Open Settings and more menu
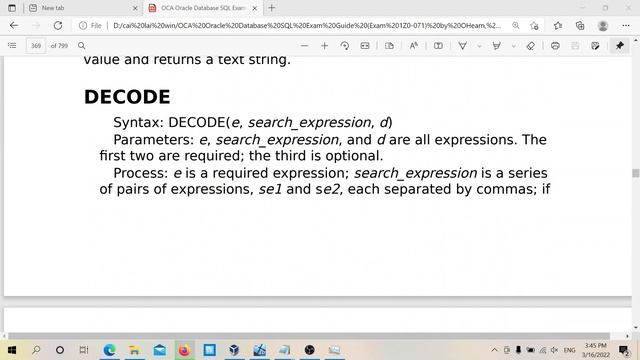This screenshot has width=640, height=360. click(x=626, y=26)
